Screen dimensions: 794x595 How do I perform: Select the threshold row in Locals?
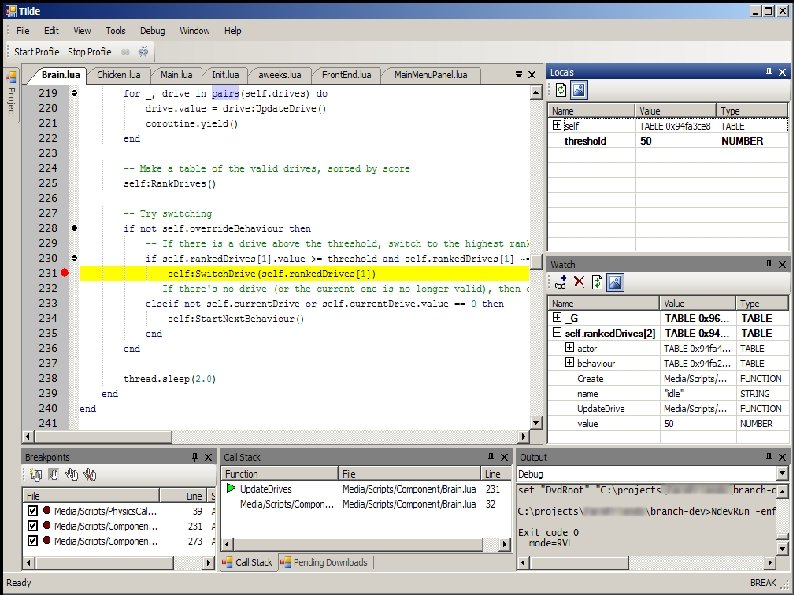(667, 141)
